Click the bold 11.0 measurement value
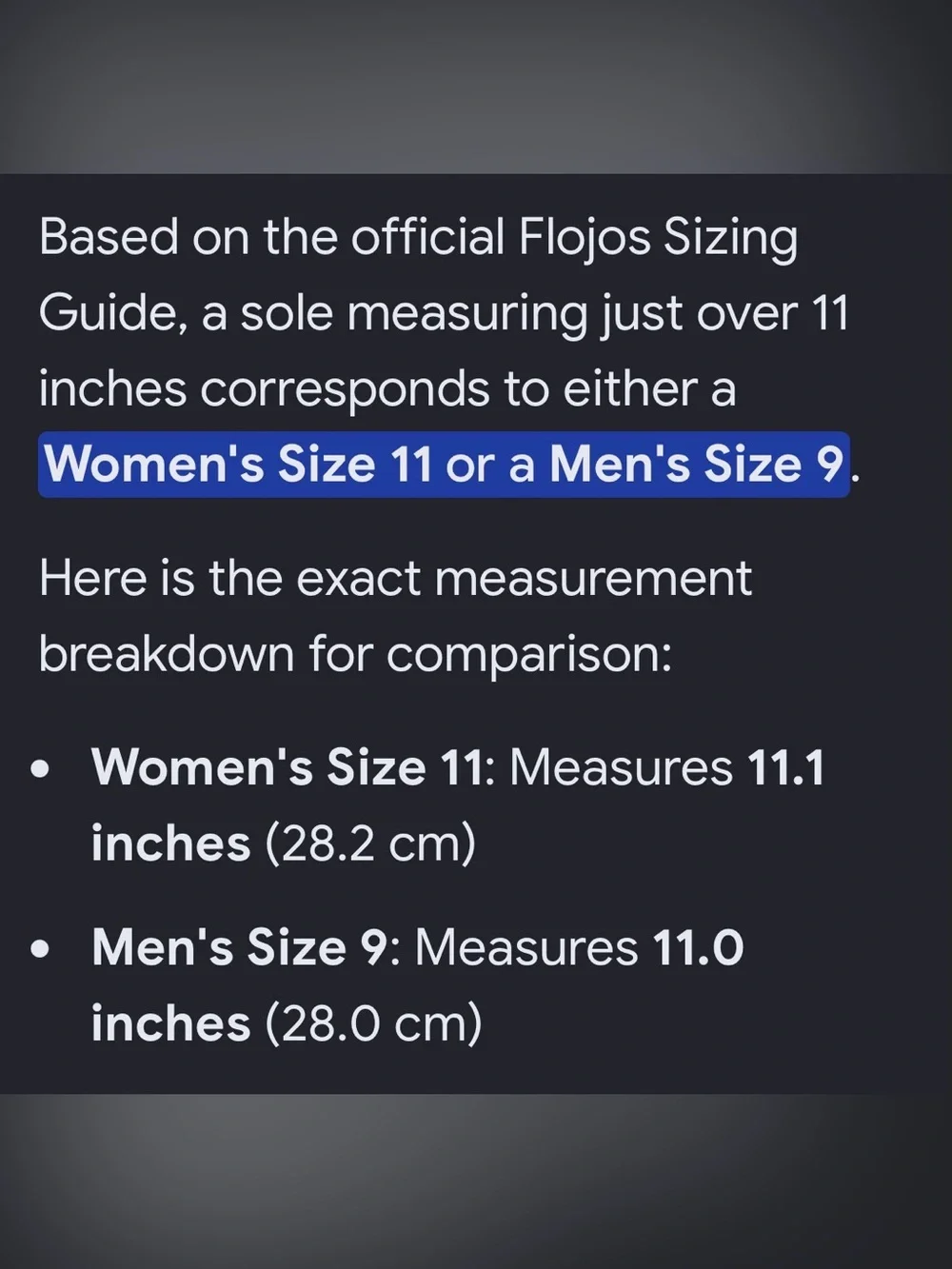 click(x=698, y=947)
